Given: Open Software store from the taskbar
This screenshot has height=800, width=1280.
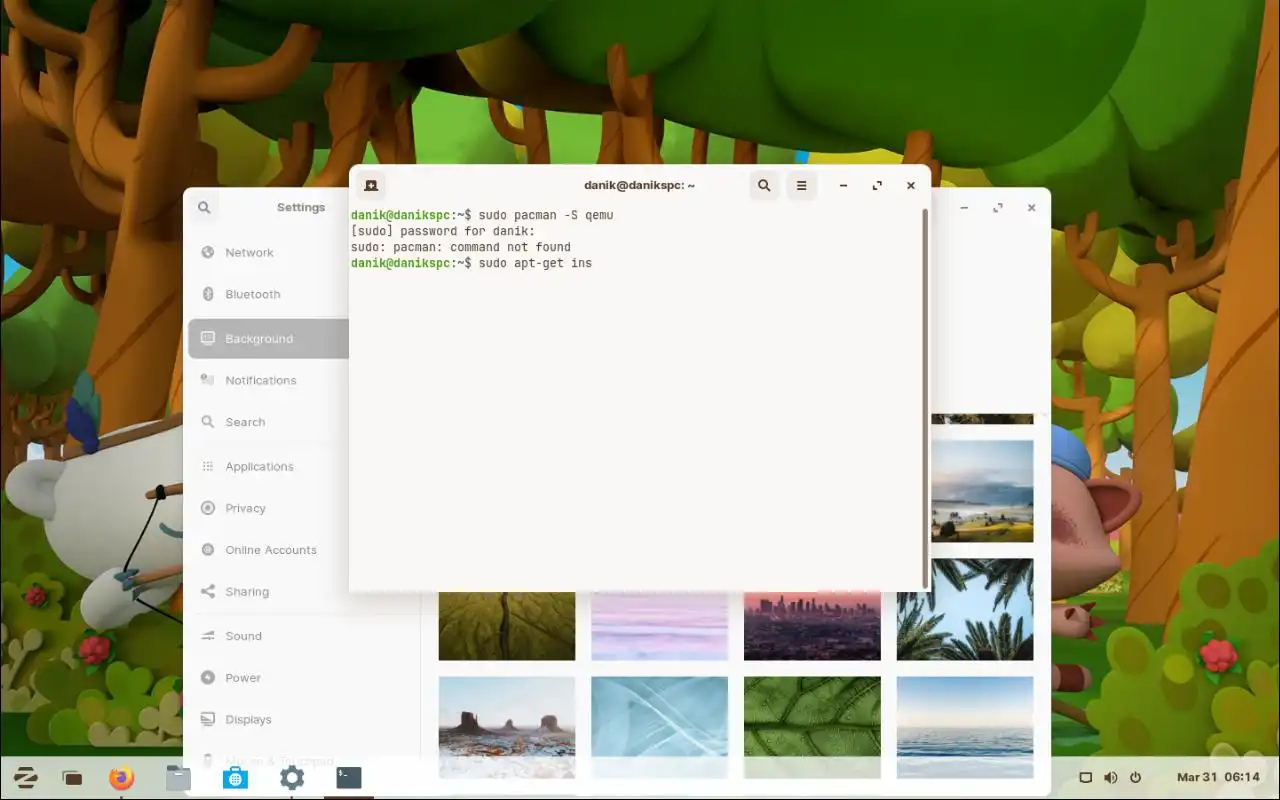Looking at the screenshot, I should pos(235,777).
